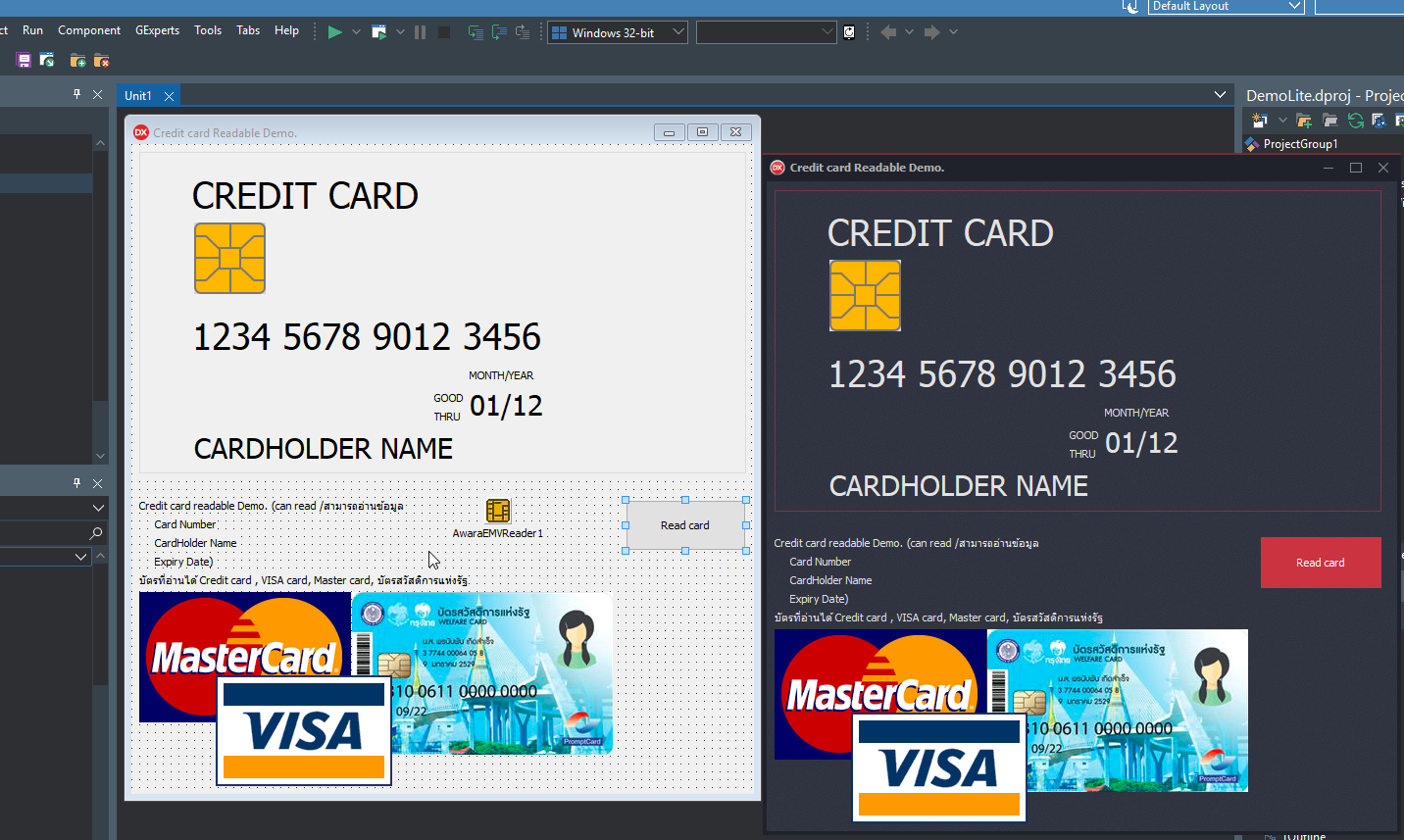Click the navigate-back arrow icon
Screen dimensions: 1404x840
pyautogui.click(x=890, y=31)
